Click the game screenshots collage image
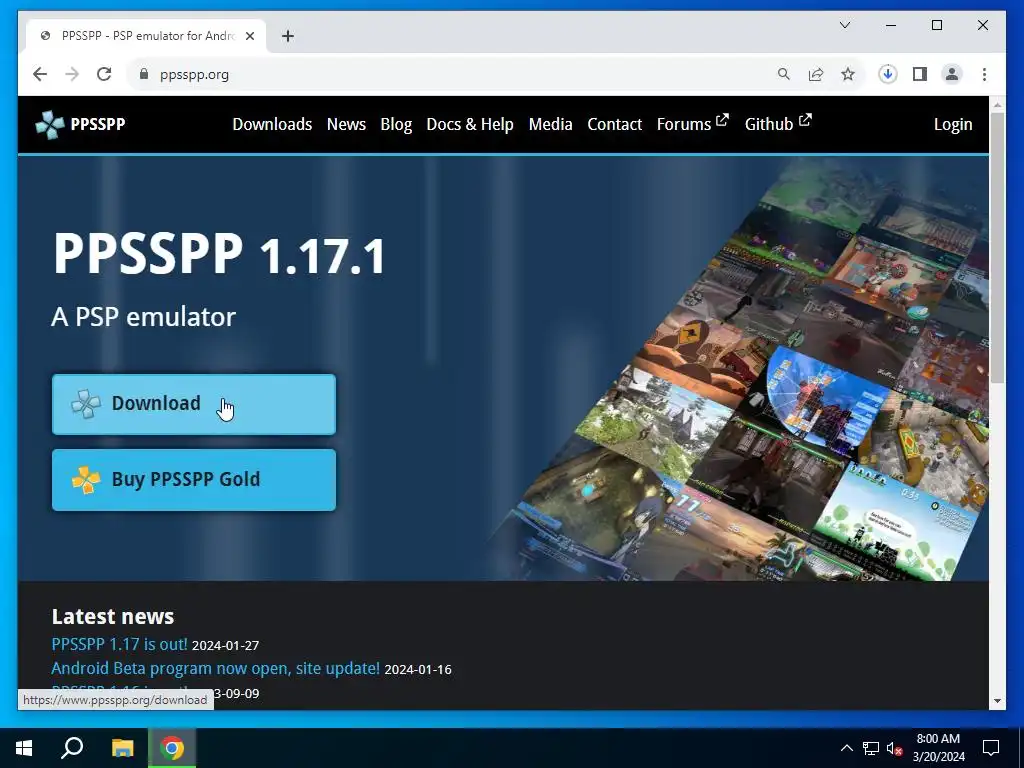Screen dimensions: 1024x768 [x=744, y=369]
